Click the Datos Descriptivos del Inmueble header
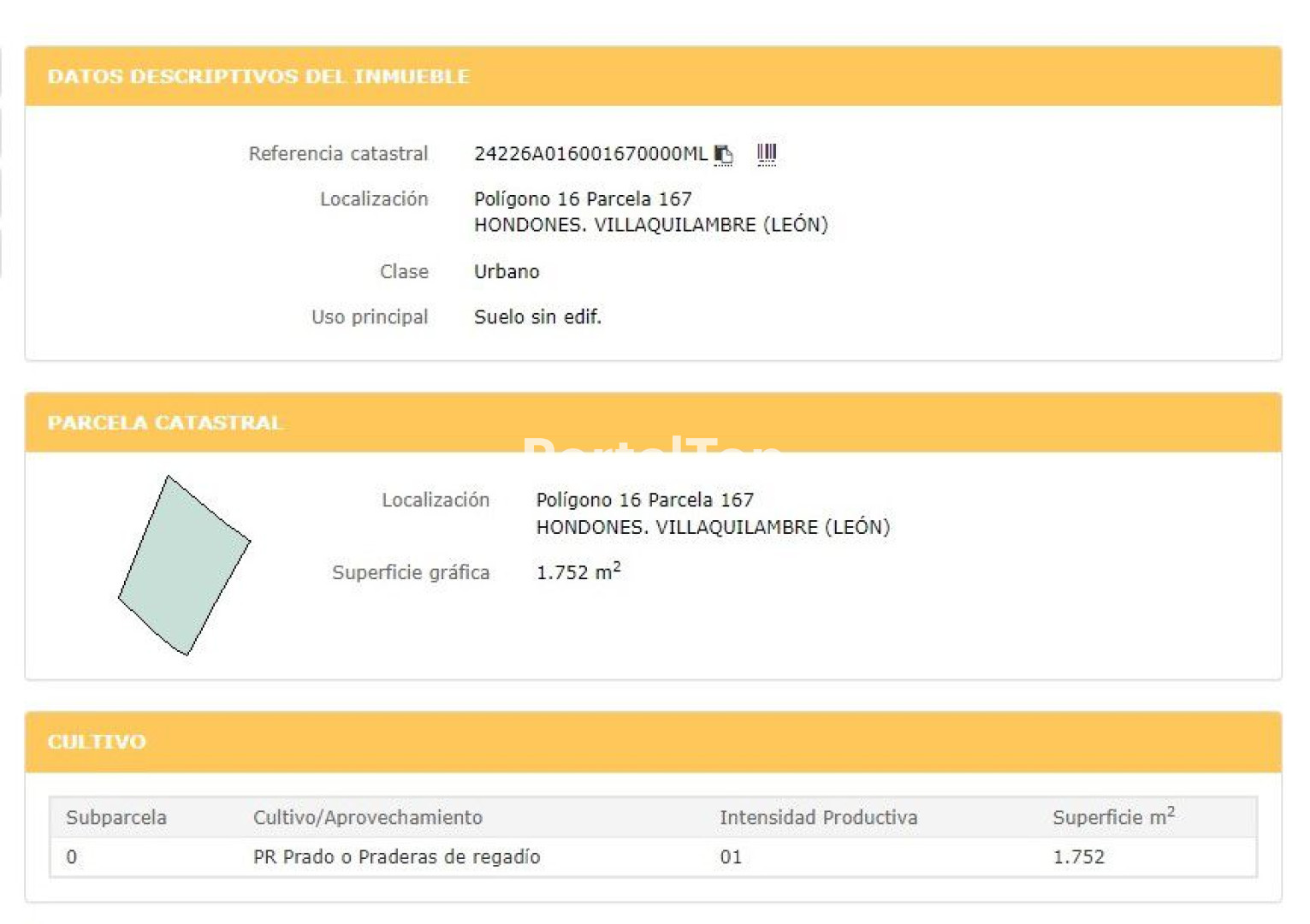This screenshot has height=924, width=1310. [258, 76]
